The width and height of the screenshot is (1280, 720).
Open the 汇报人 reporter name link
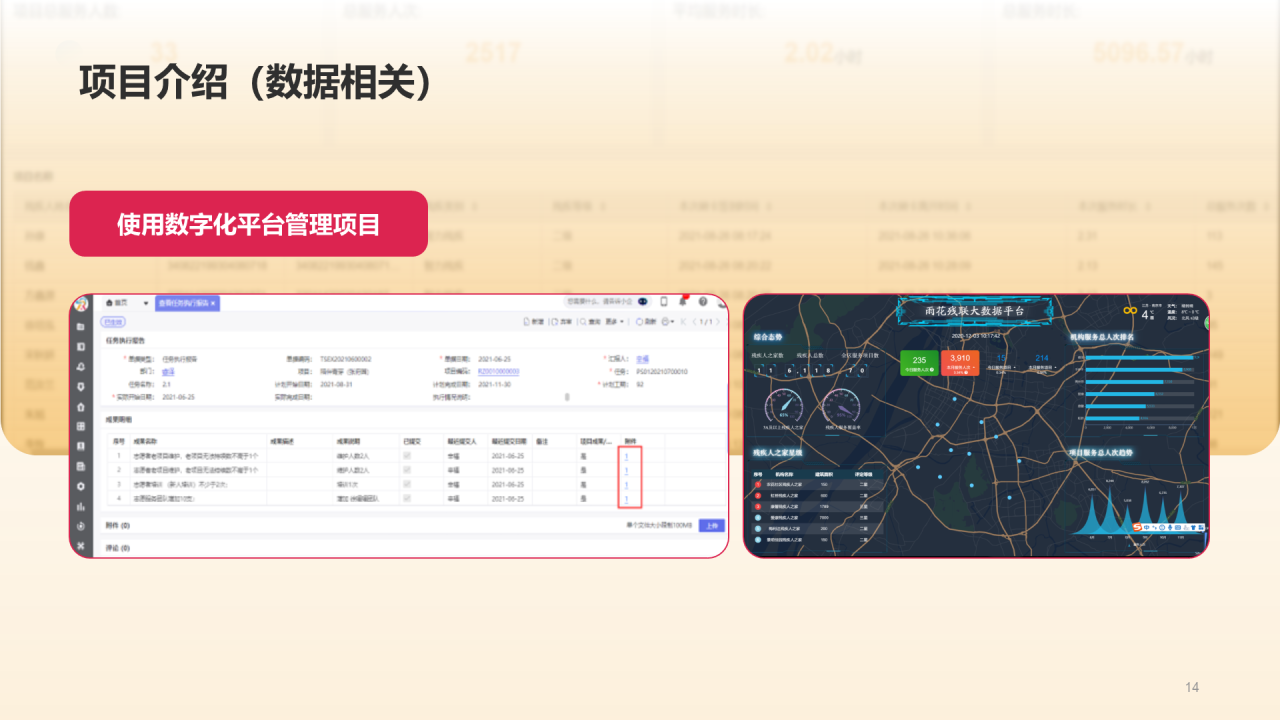(642, 359)
